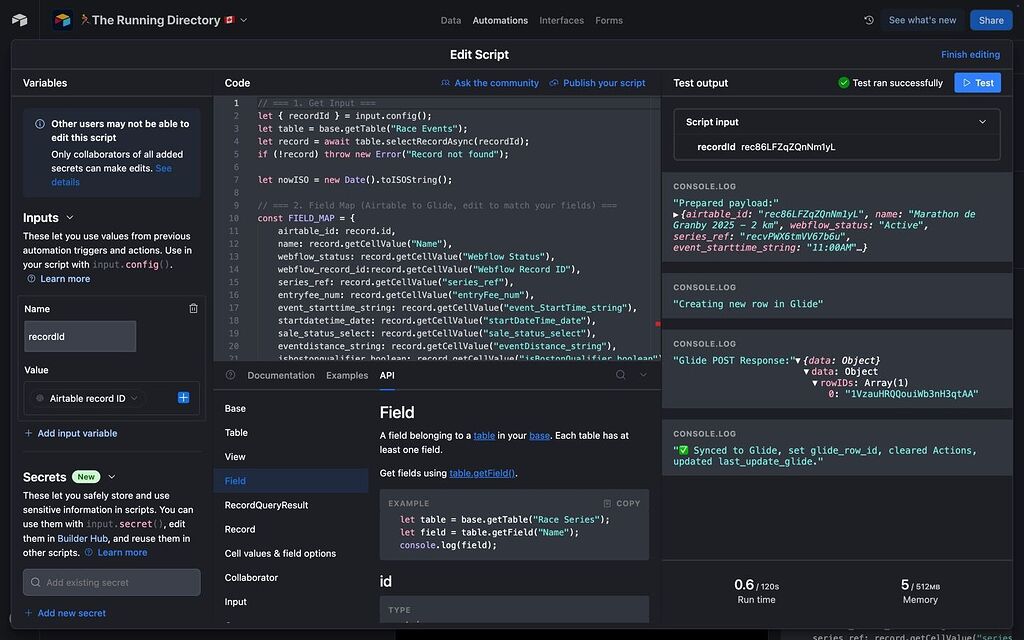1024x640 pixels.
Task: Click the recordId Name input field
Action: coord(79,336)
